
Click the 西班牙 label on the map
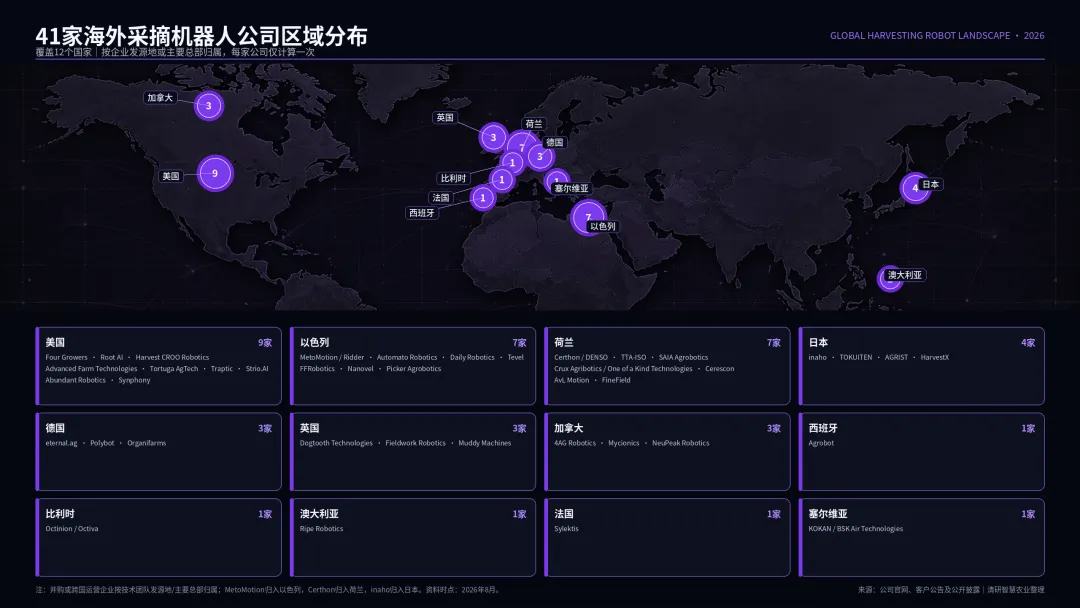point(422,213)
